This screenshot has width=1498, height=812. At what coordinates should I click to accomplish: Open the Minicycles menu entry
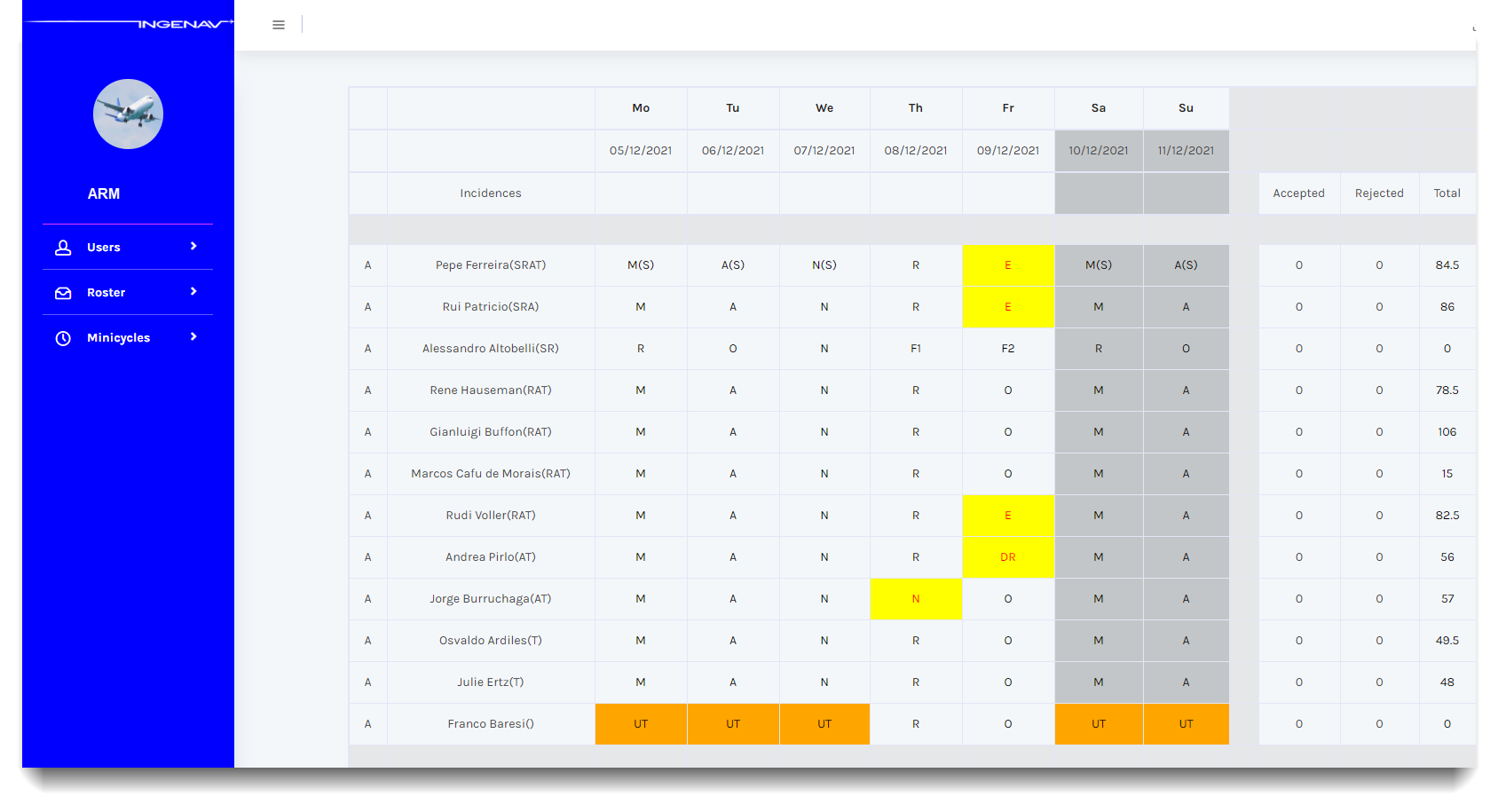click(x=118, y=337)
